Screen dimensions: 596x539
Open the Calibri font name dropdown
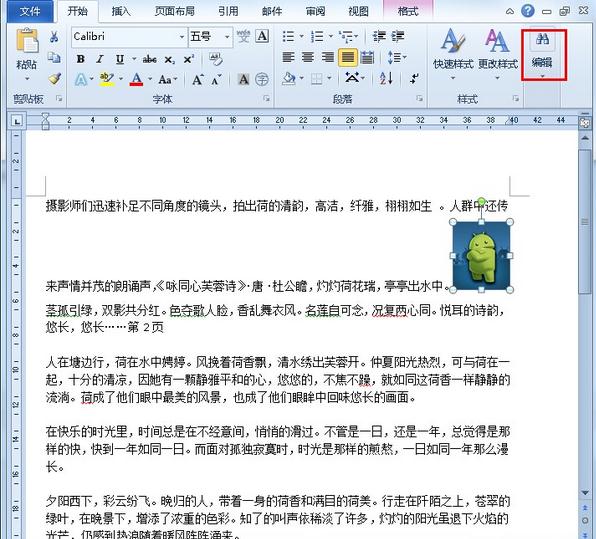coord(182,37)
